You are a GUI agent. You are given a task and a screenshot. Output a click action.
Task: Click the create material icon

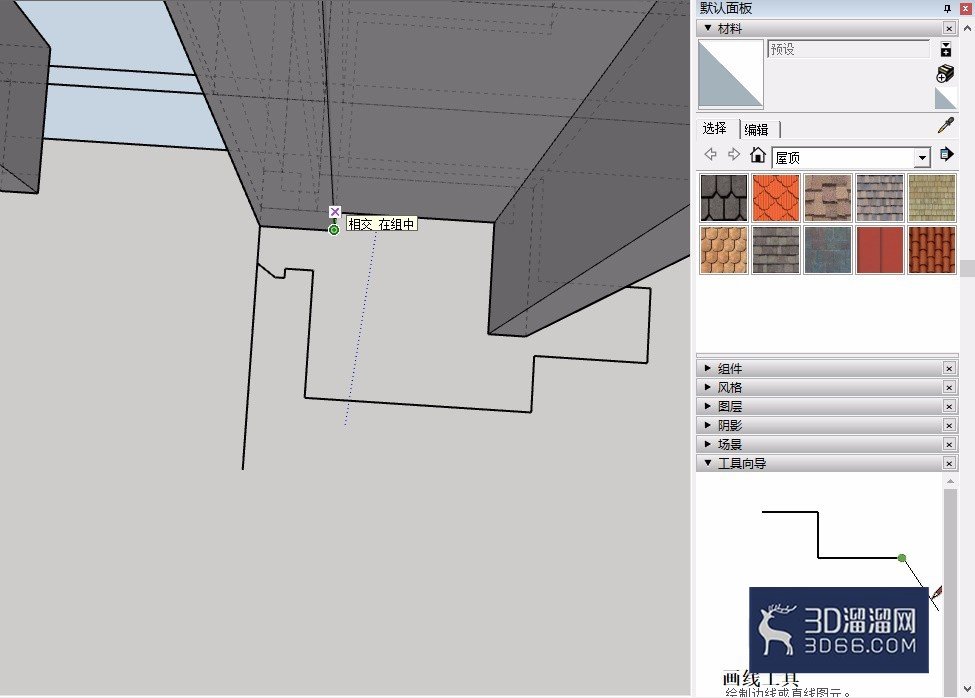point(945,73)
